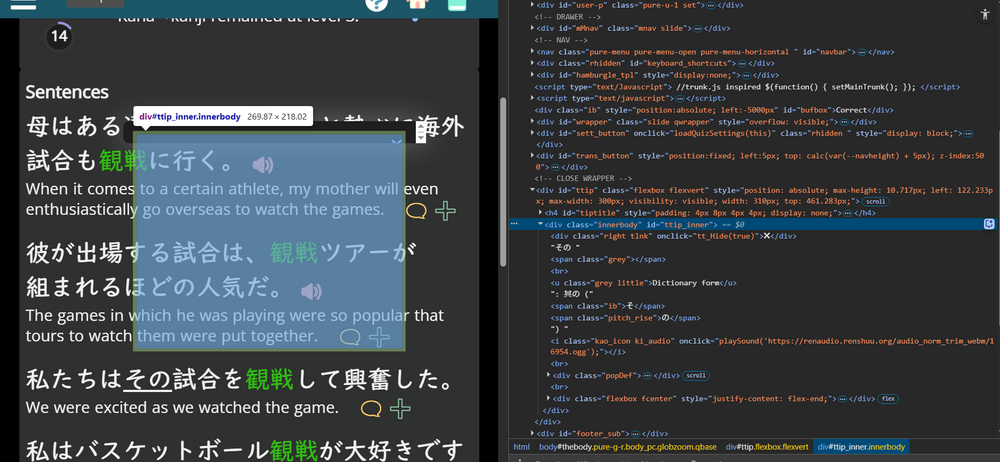Select the span class='grey' line

coord(608,259)
